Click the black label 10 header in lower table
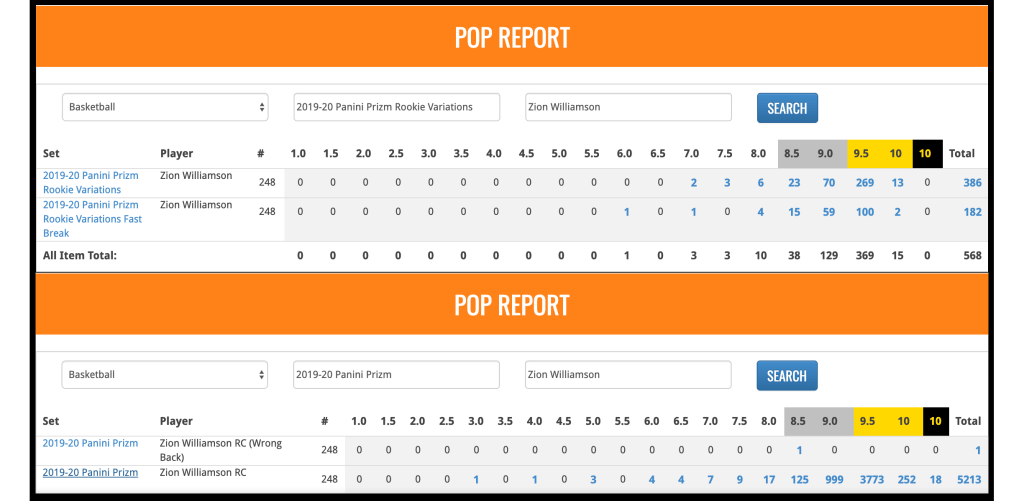Screen dimensions: 1024x501 935,421
